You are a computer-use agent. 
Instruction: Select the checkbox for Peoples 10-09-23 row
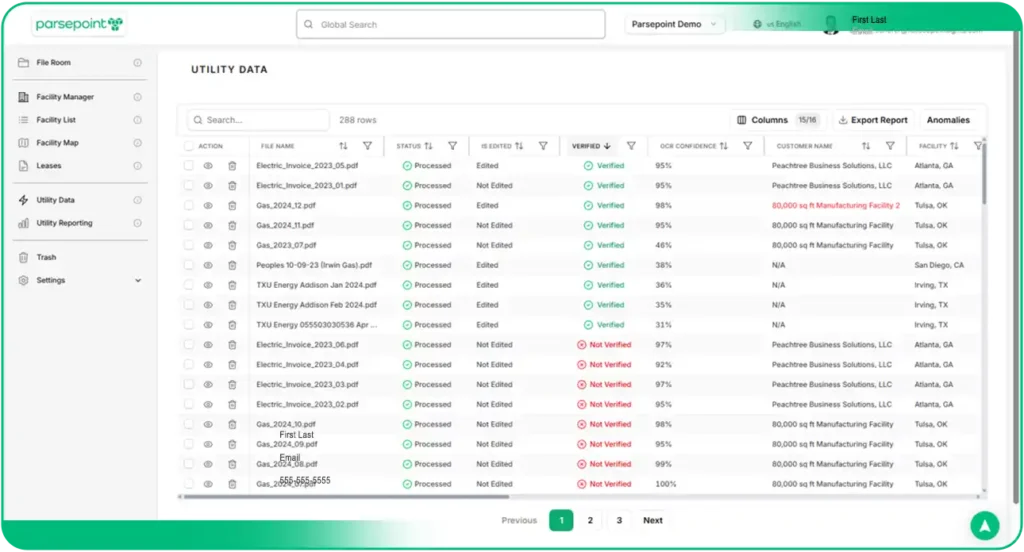(189, 265)
